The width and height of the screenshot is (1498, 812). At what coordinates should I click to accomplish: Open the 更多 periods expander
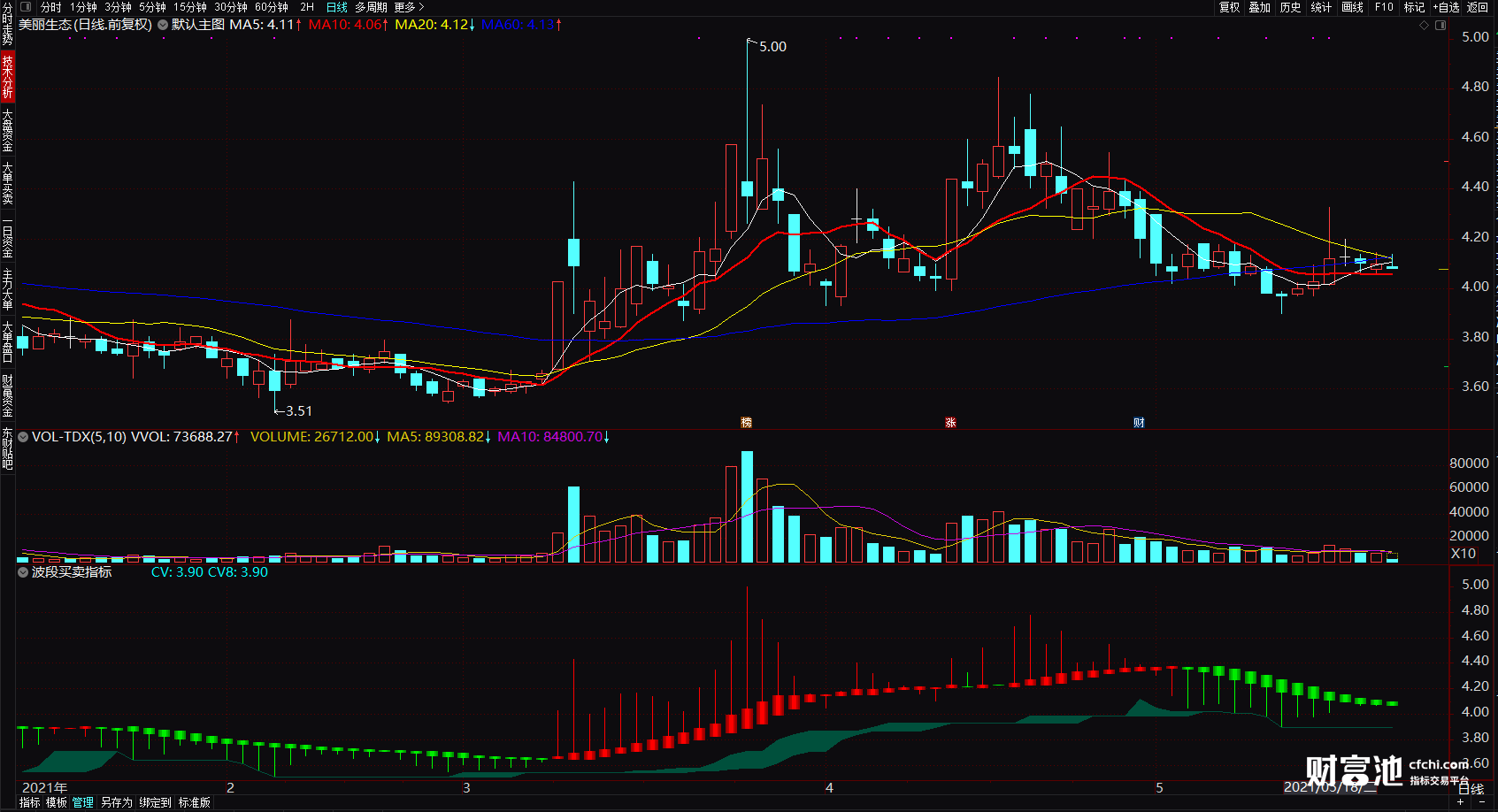click(x=409, y=7)
